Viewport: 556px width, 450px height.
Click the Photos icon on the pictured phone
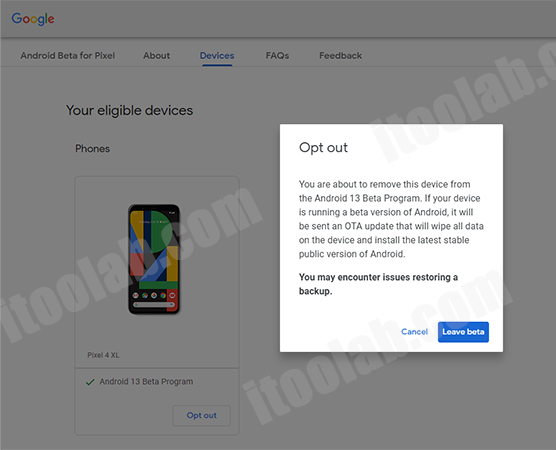[154, 295]
